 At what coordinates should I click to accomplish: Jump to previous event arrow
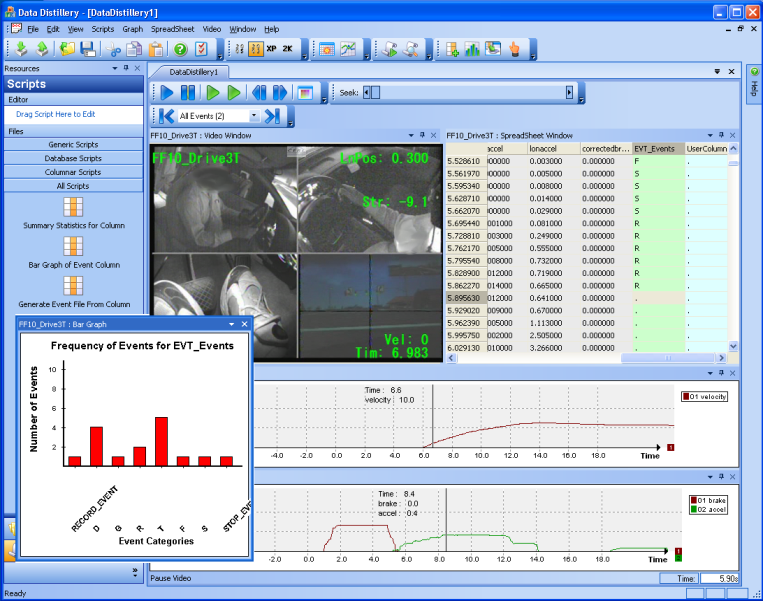[166, 116]
